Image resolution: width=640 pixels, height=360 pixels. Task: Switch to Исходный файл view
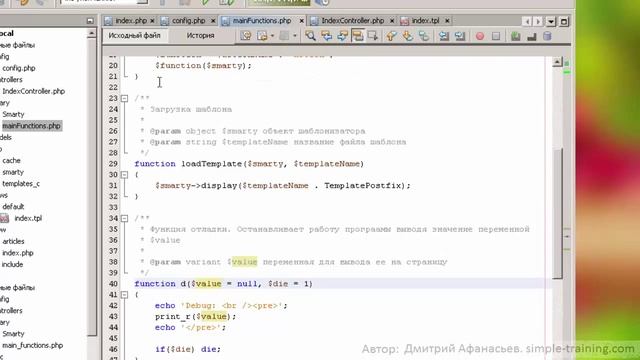[x=134, y=36]
